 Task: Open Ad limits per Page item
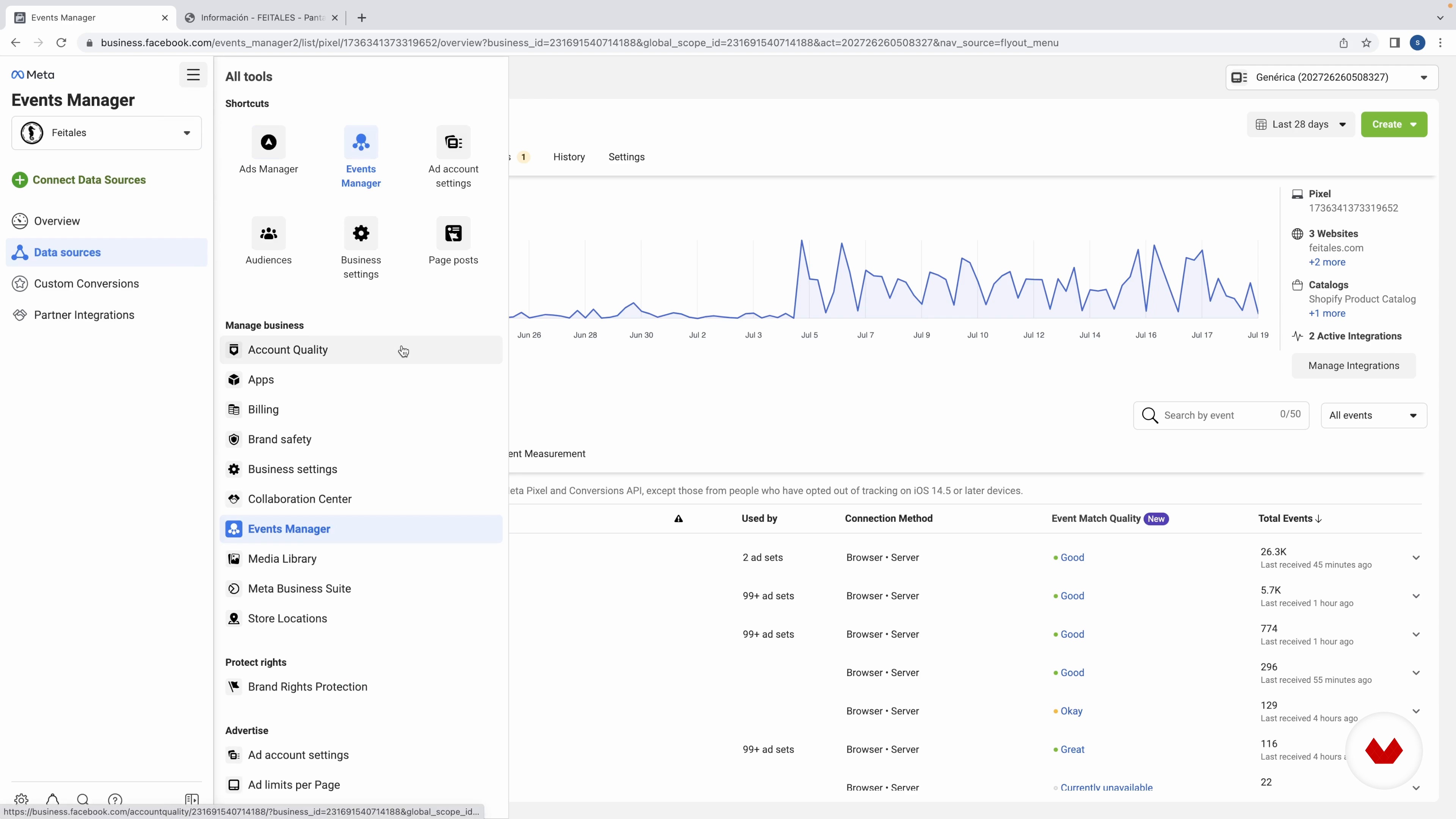[x=361, y=785]
